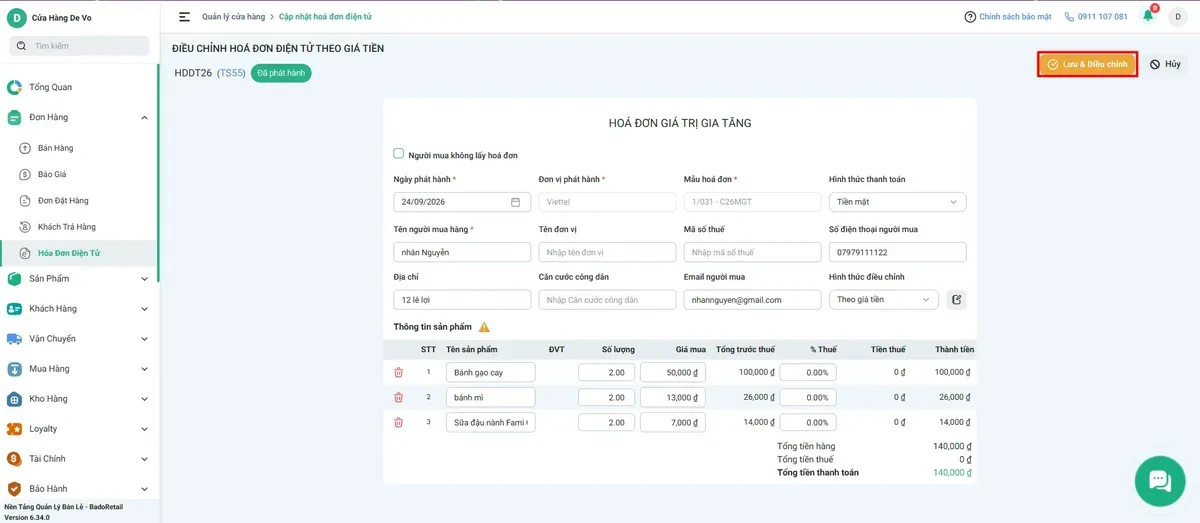The height and width of the screenshot is (523, 1200).
Task: Click Quản lý cửa hàng breadcrumb
Action: coord(233,17)
